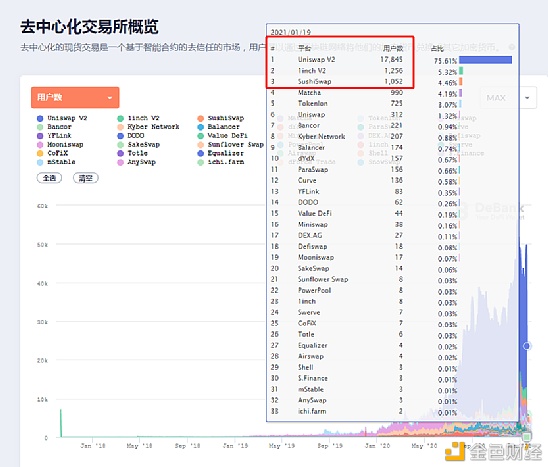Toggle 1inch V2 legend series

pyautogui.click(x=138, y=118)
